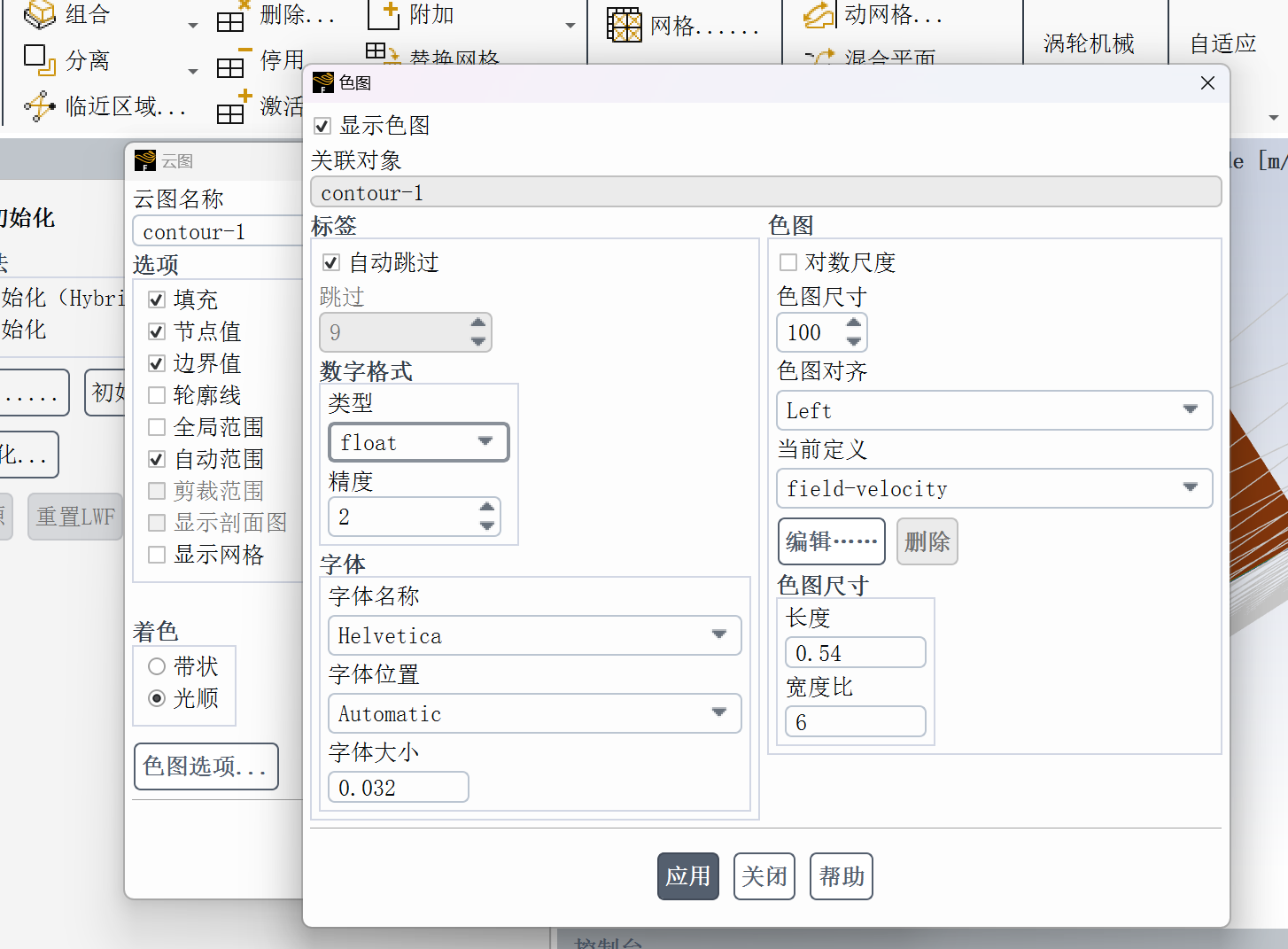
Task: Click the 停用 deactivate icon
Action: pyautogui.click(x=233, y=64)
